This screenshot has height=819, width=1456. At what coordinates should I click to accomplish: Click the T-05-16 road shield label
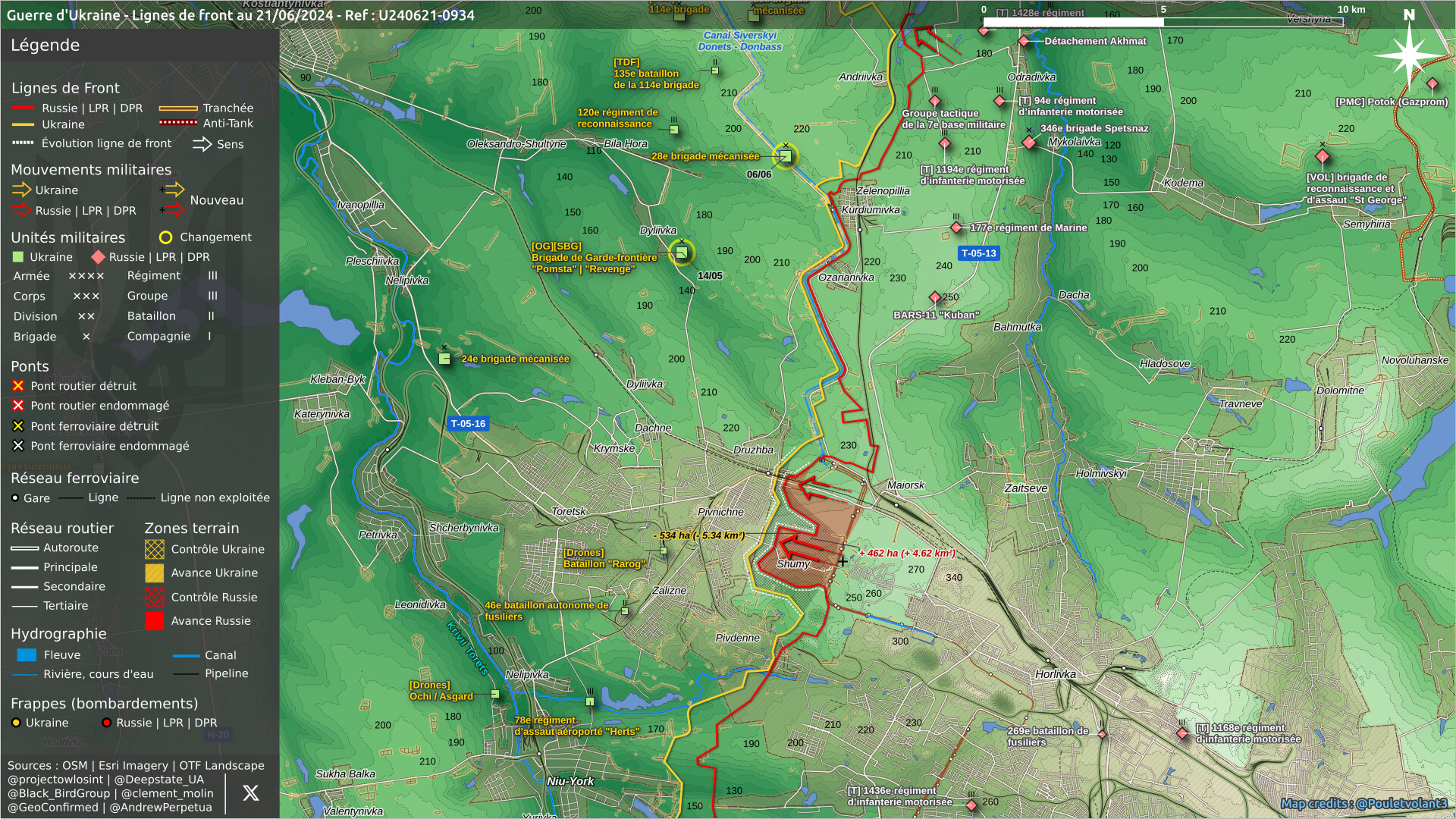[468, 424]
